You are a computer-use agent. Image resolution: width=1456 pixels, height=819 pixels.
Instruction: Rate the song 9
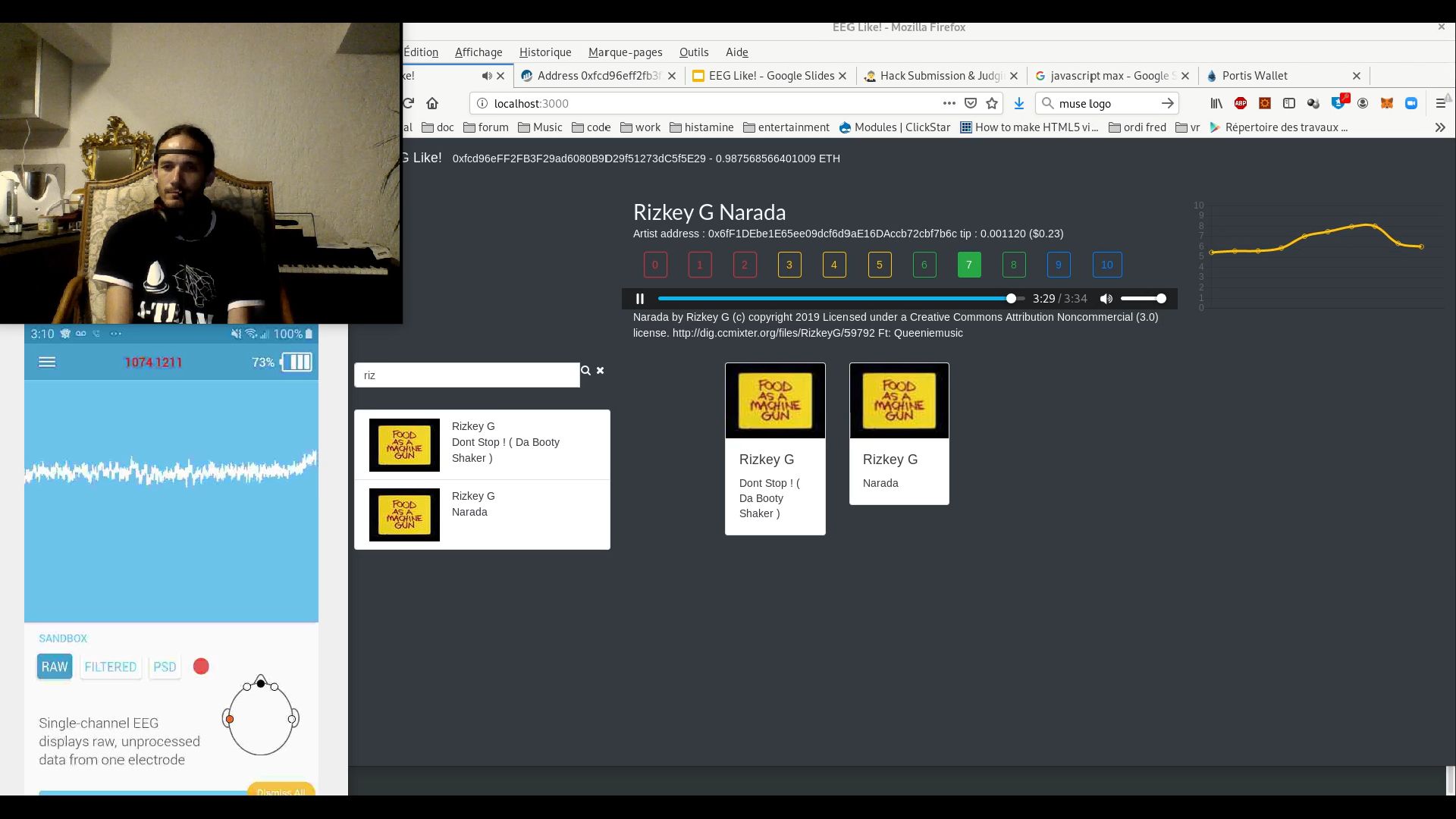coord(1059,265)
